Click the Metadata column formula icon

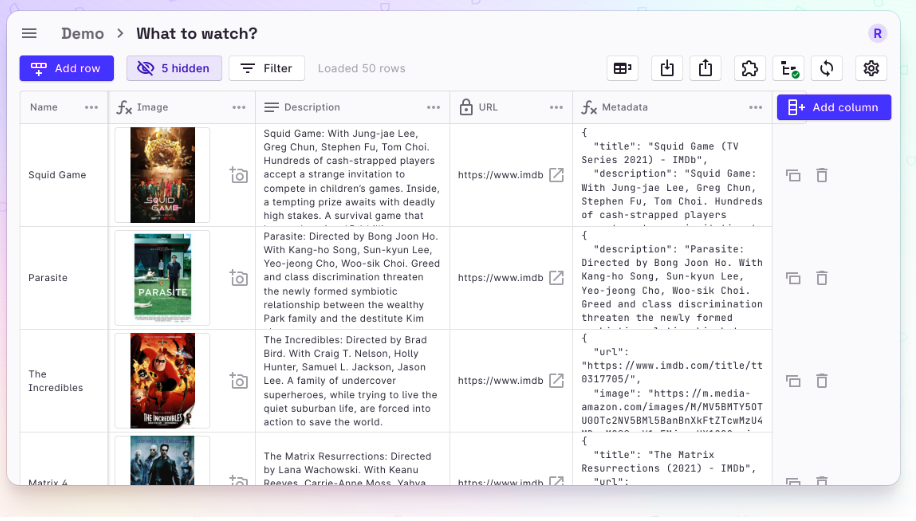[x=589, y=107]
